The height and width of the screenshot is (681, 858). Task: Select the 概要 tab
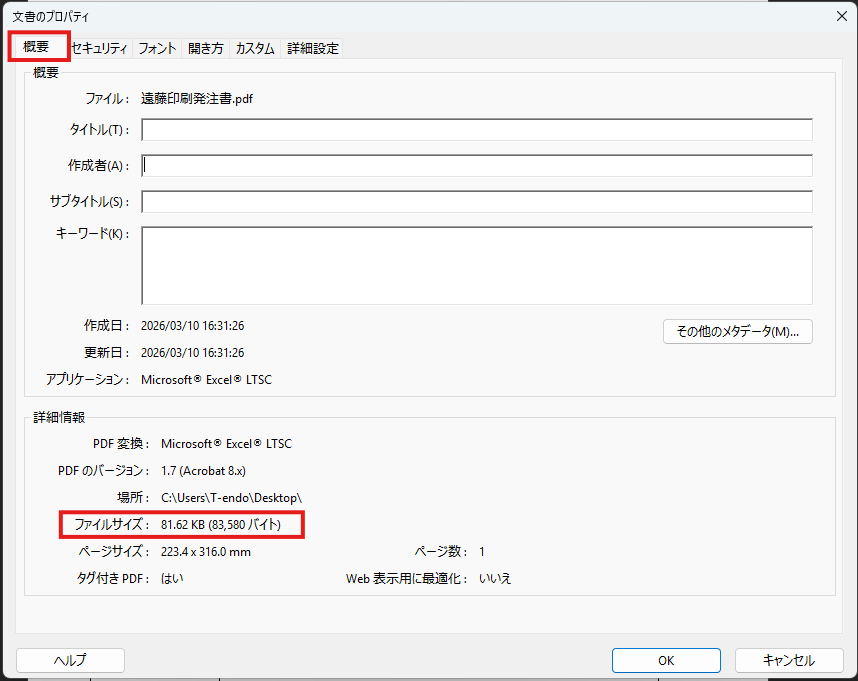(36, 47)
